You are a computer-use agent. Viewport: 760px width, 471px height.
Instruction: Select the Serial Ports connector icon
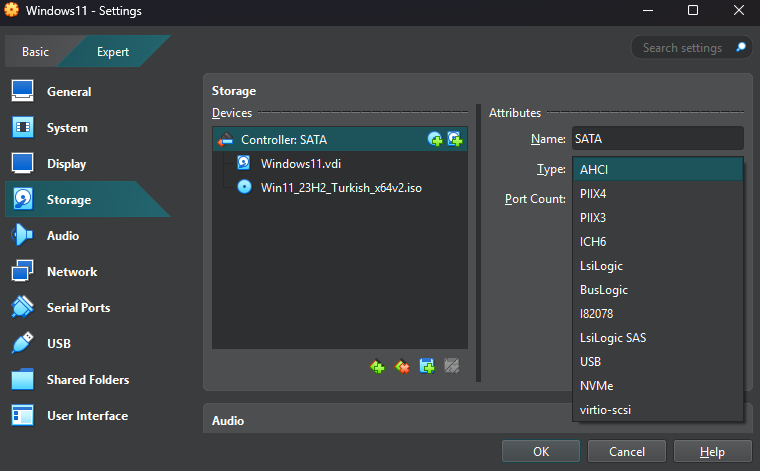[22, 307]
